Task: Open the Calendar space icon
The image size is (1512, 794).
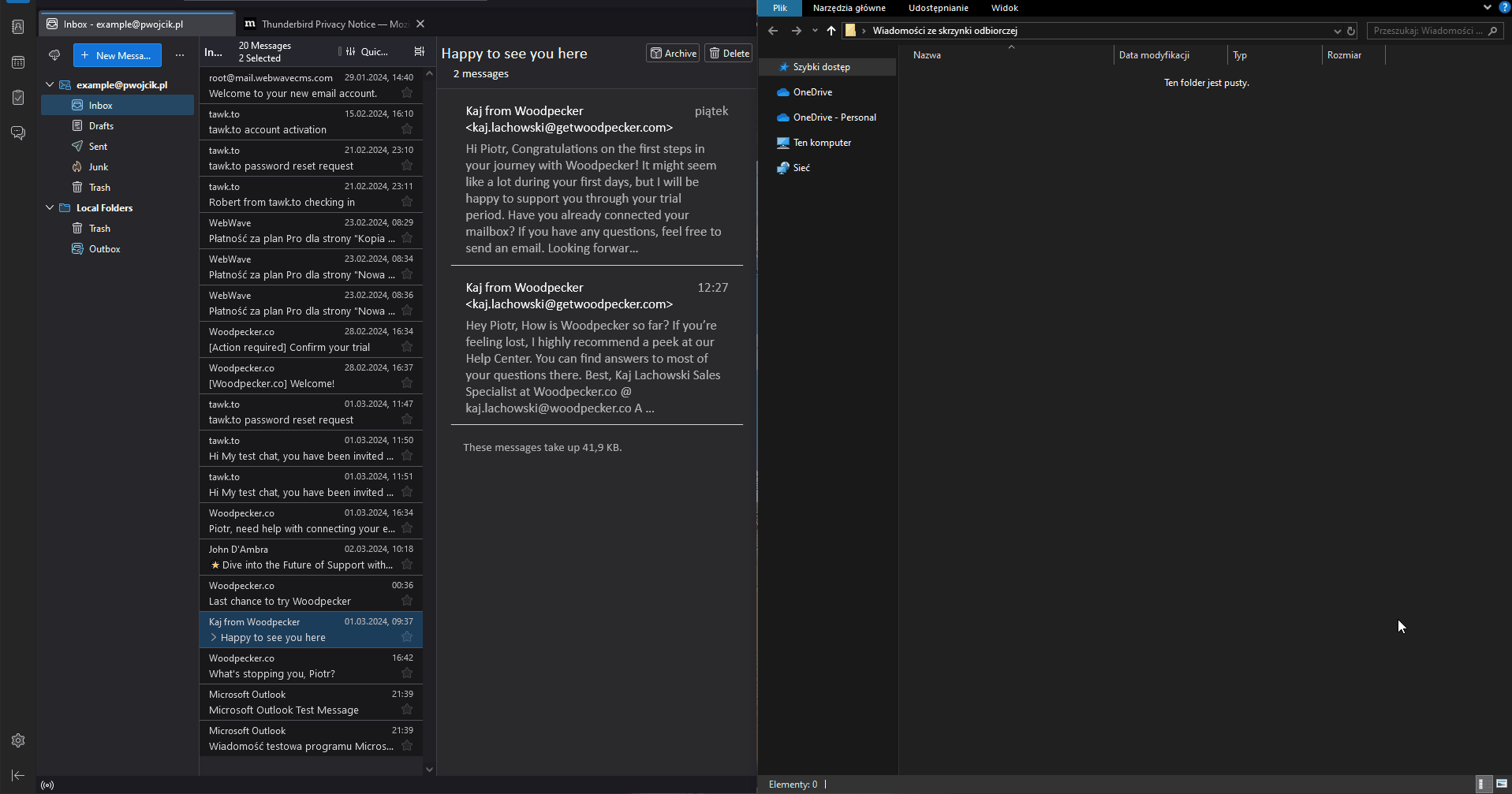Action: point(18,62)
